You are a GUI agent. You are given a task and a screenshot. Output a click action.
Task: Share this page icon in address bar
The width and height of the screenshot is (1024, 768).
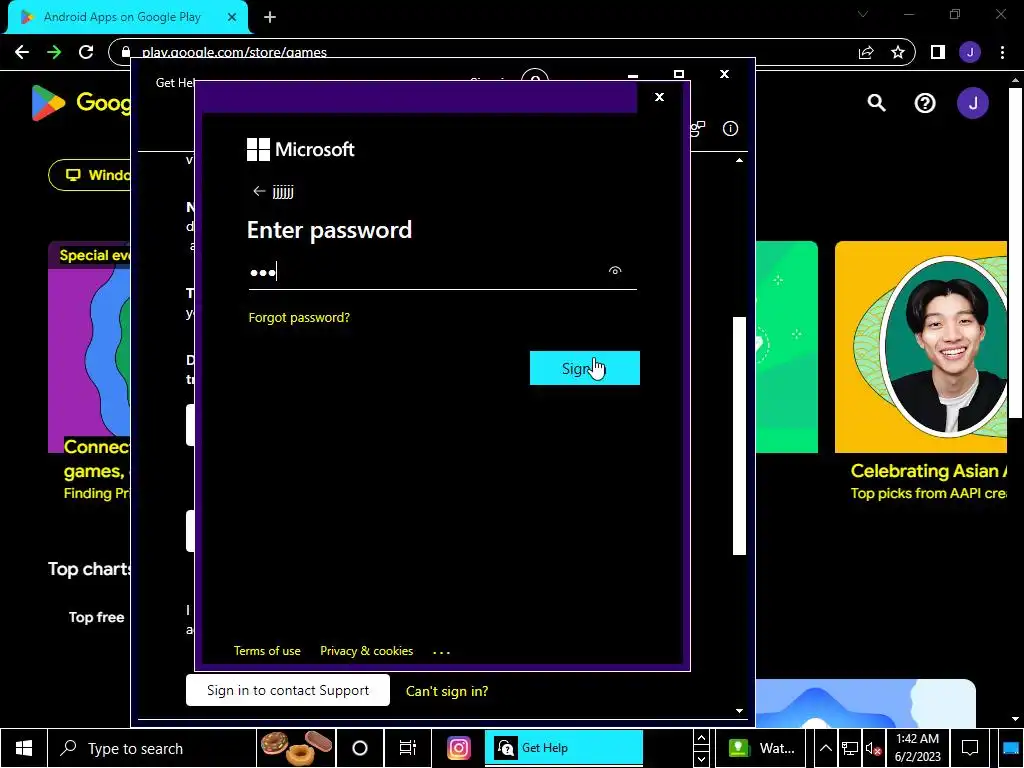866,52
